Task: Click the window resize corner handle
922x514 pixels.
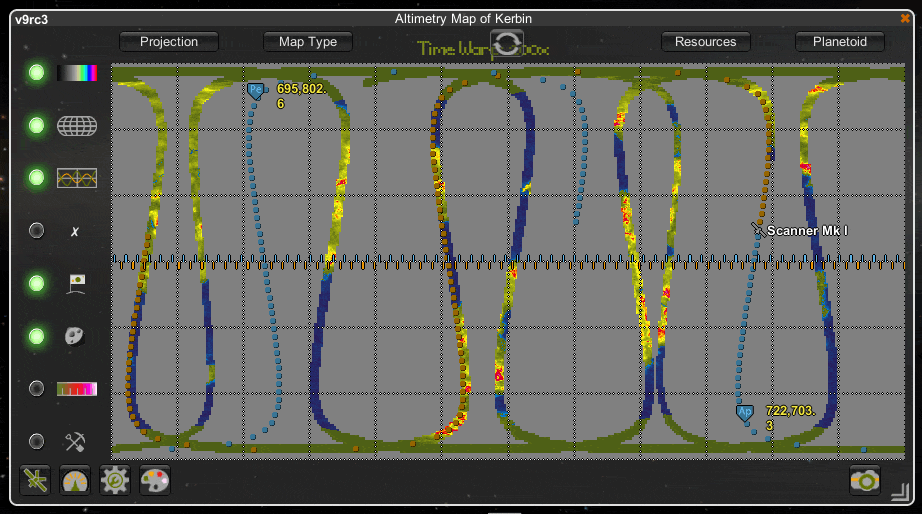Action: pyautogui.click(x=900, y=492)
